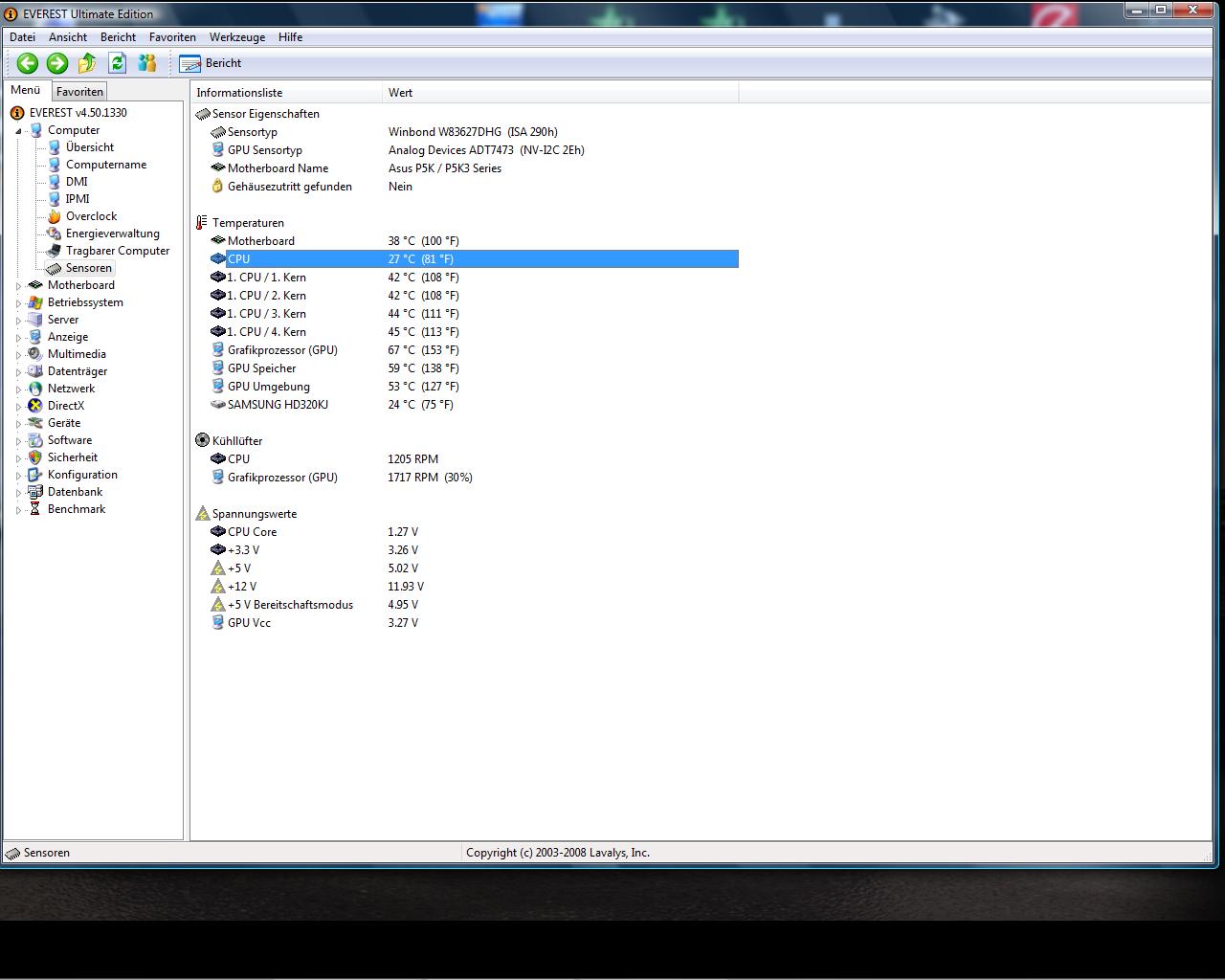Screen dimensions: 1225x980
Task: Click the Geräte icon in tree
Action: click(35, 423)
